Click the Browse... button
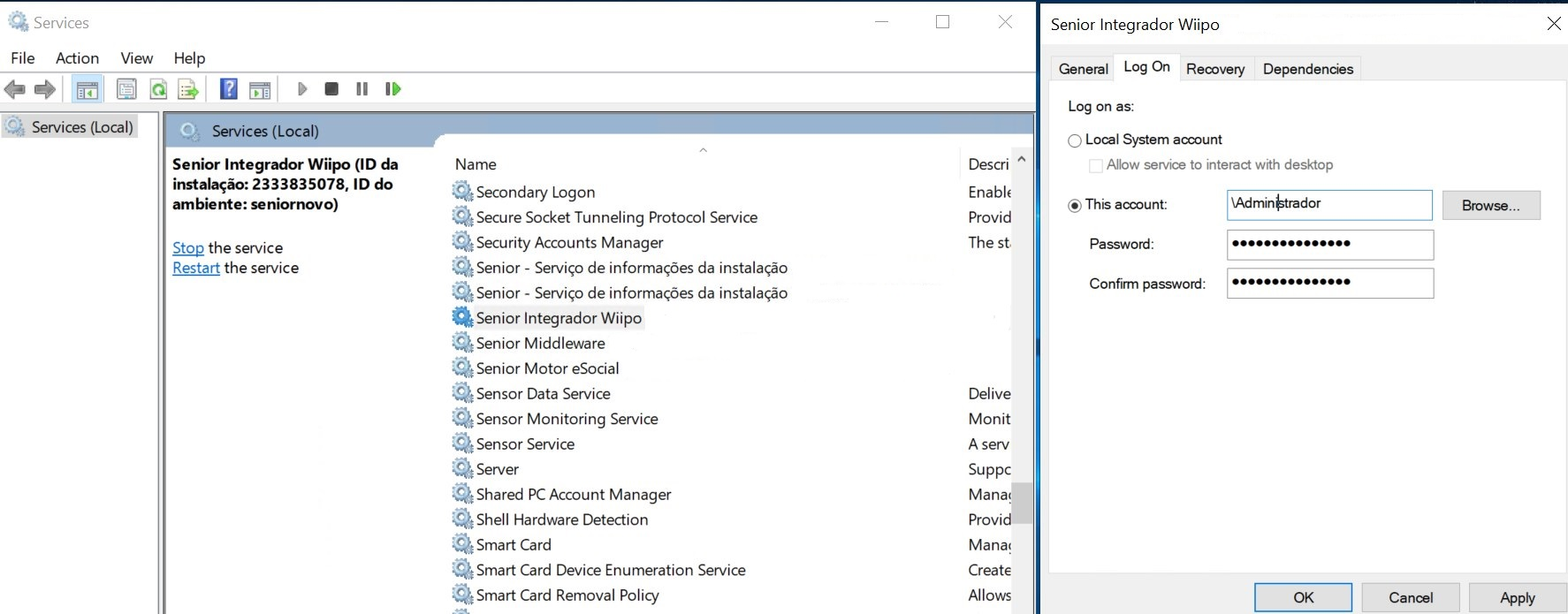1568x614 pixels. point(1490,206)
